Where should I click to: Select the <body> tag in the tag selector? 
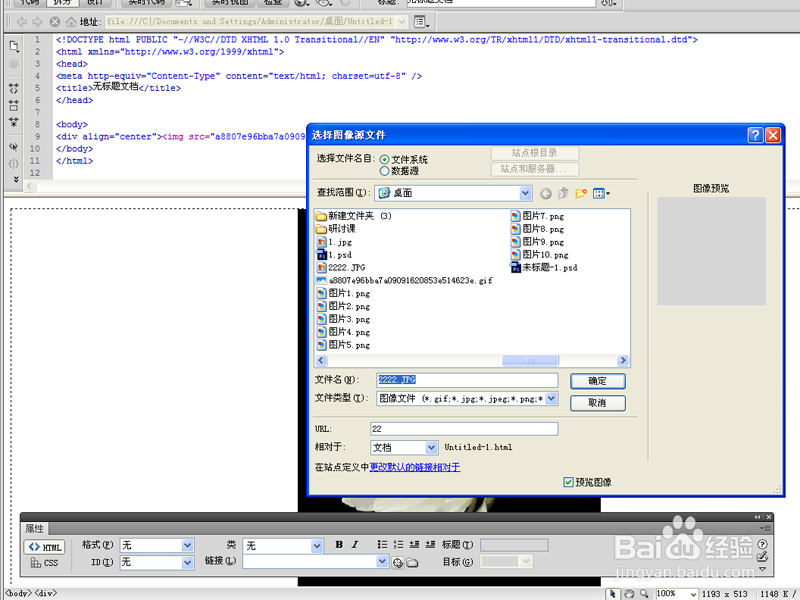click(x=19, y=593)
